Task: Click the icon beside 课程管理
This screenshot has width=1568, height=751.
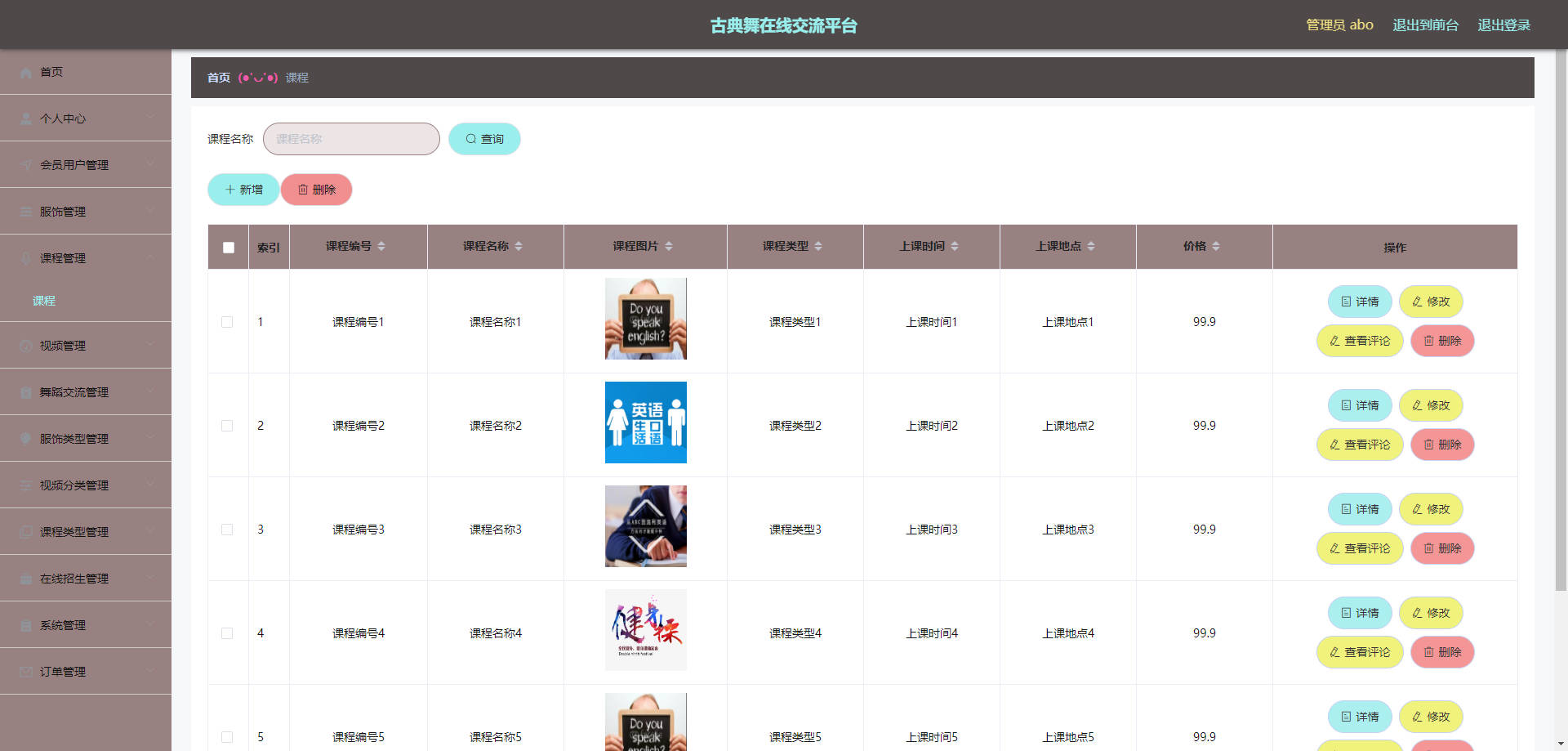Action: [x=26, y=259]
